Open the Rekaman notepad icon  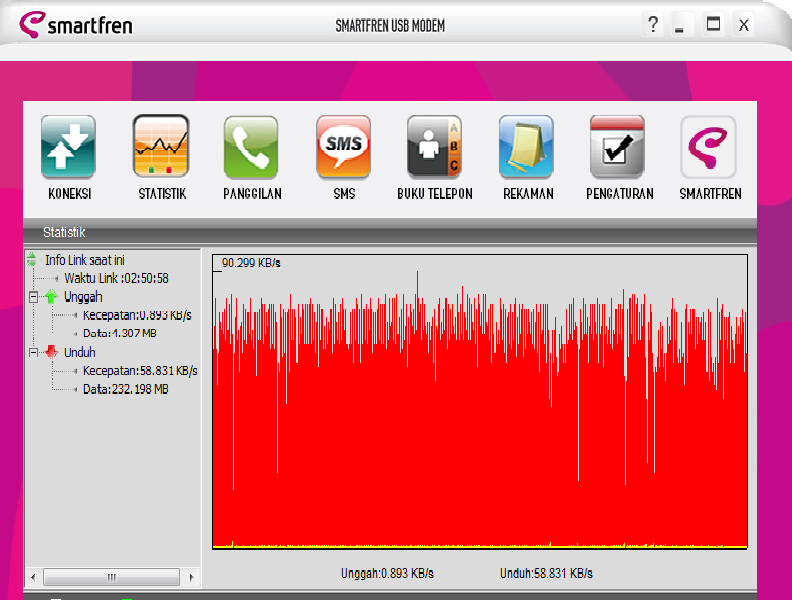[x=526, y=146]
